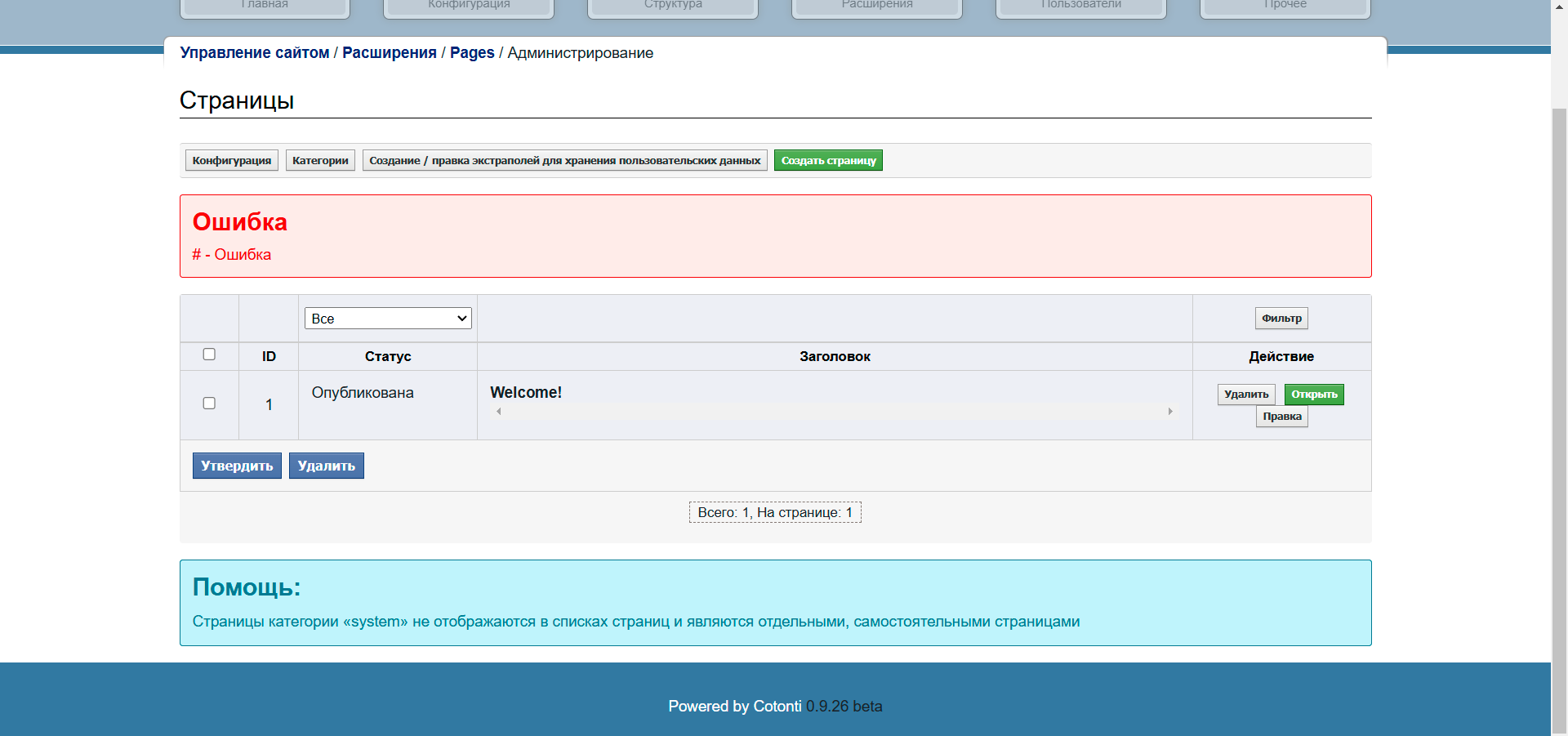Delete the Welcome! row using Удалить
The height and width of the screenshot is (736, 1568).
point(1245,395)
